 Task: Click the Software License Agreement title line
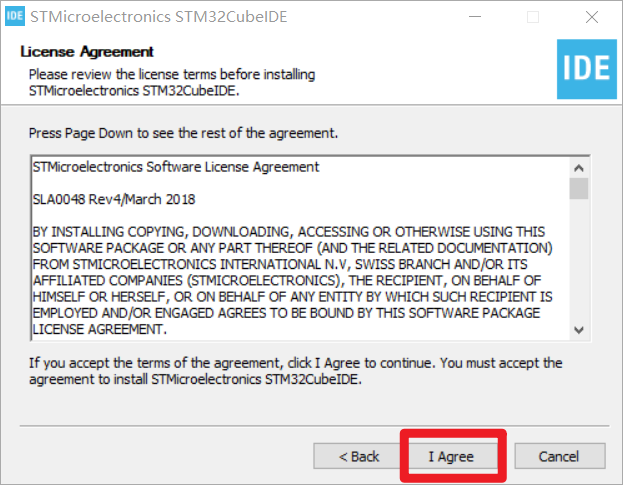pos(176,167)
